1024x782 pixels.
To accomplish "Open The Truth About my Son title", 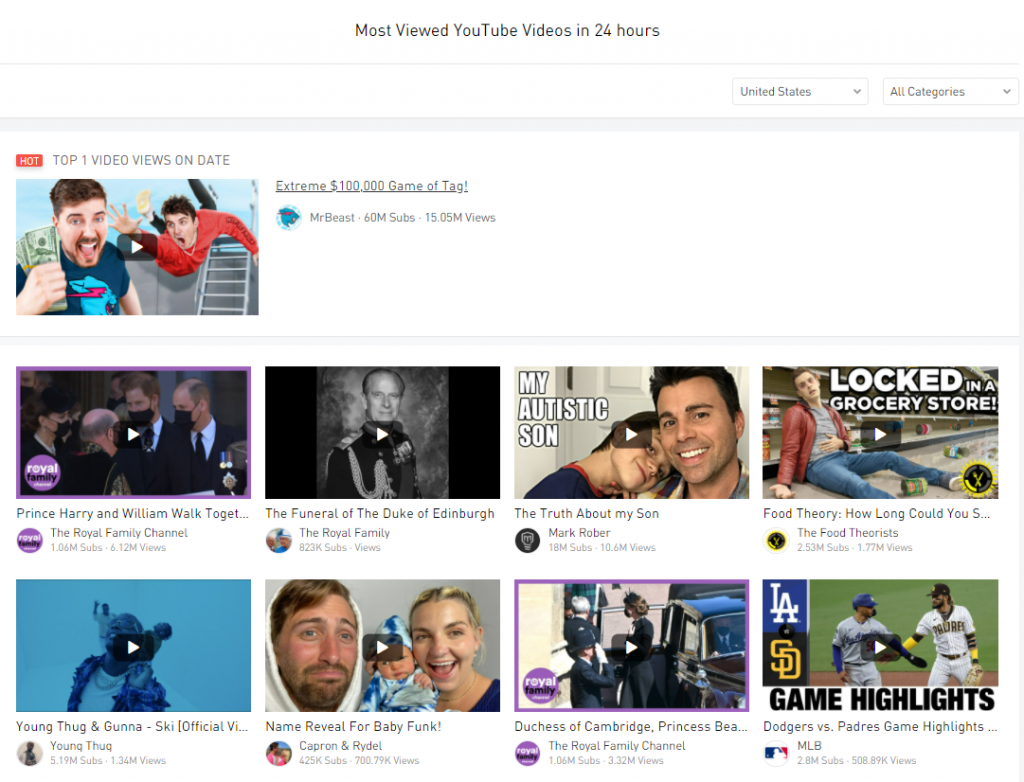I will tap(586, 513).
